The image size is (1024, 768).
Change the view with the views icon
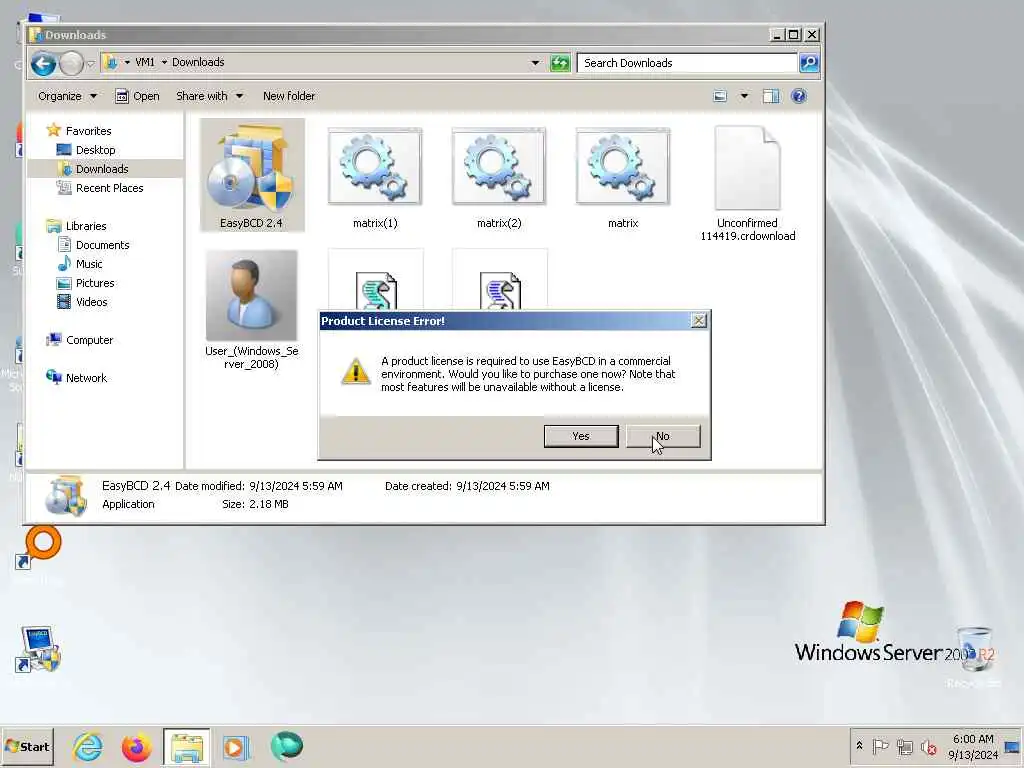[x=720, y=96]
